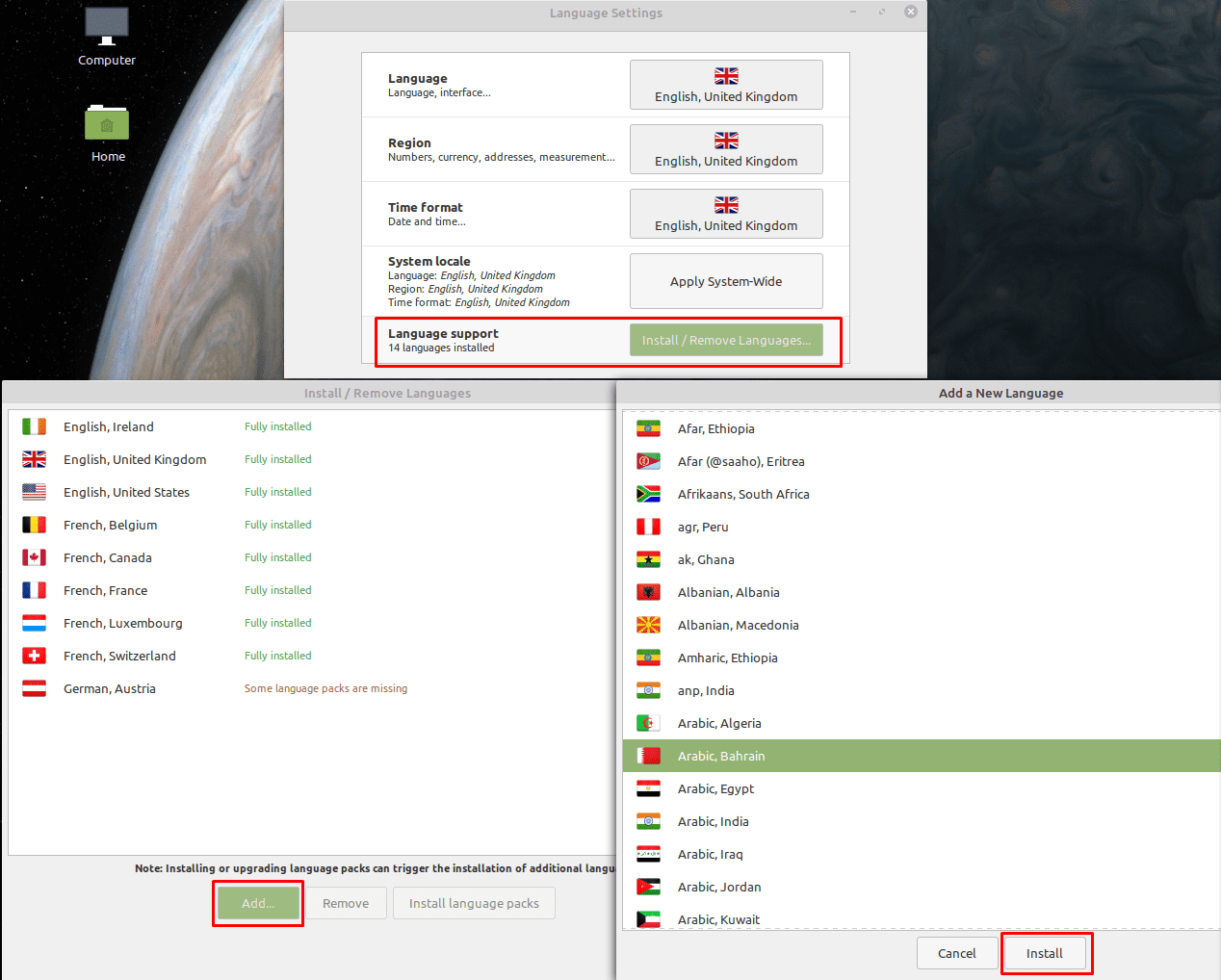Select German, Austria in installed list
Screen dimensions: 1221x980
[x=312, y=688]
